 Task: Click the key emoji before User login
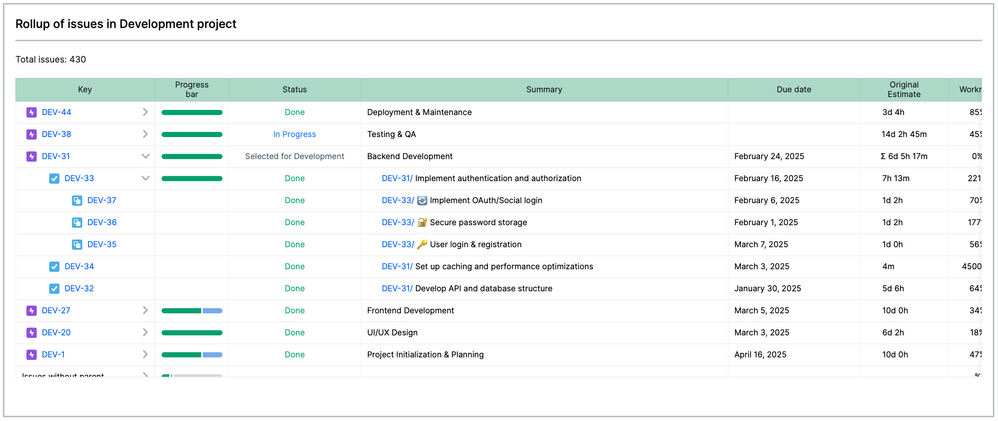[x=421, y=245]
